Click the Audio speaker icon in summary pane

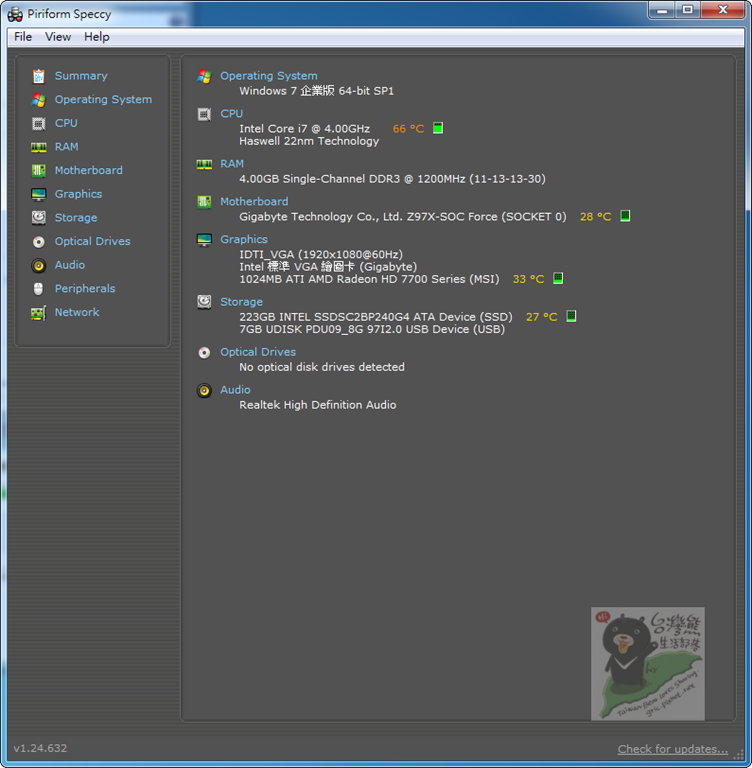pyautogui.click(x=204, y=390)
